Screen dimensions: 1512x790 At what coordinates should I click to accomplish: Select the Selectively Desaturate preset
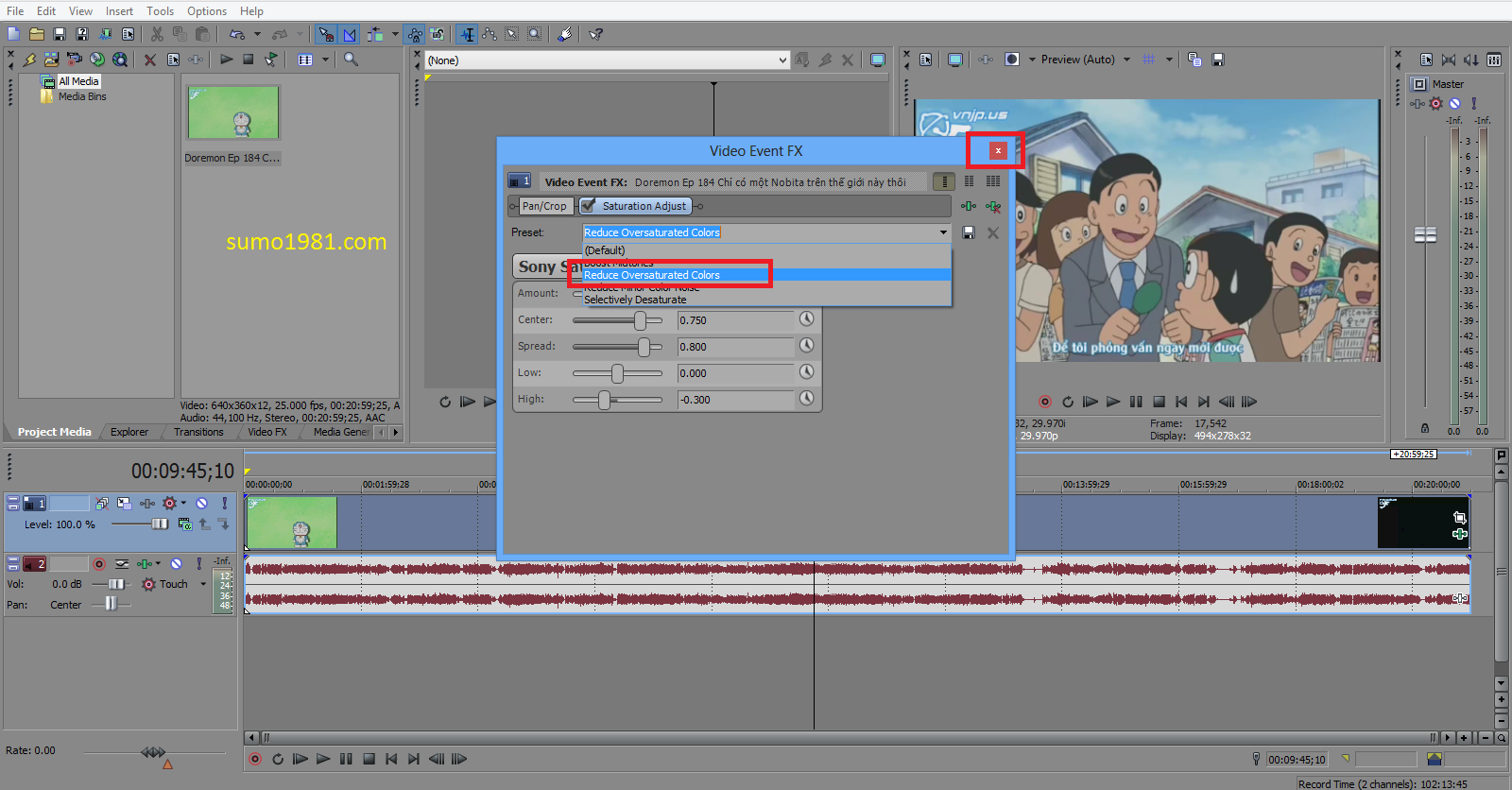(766, 300)
